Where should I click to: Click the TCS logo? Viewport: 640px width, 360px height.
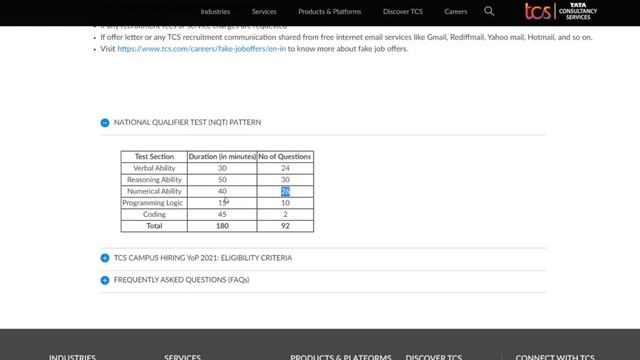coord(538,11)
